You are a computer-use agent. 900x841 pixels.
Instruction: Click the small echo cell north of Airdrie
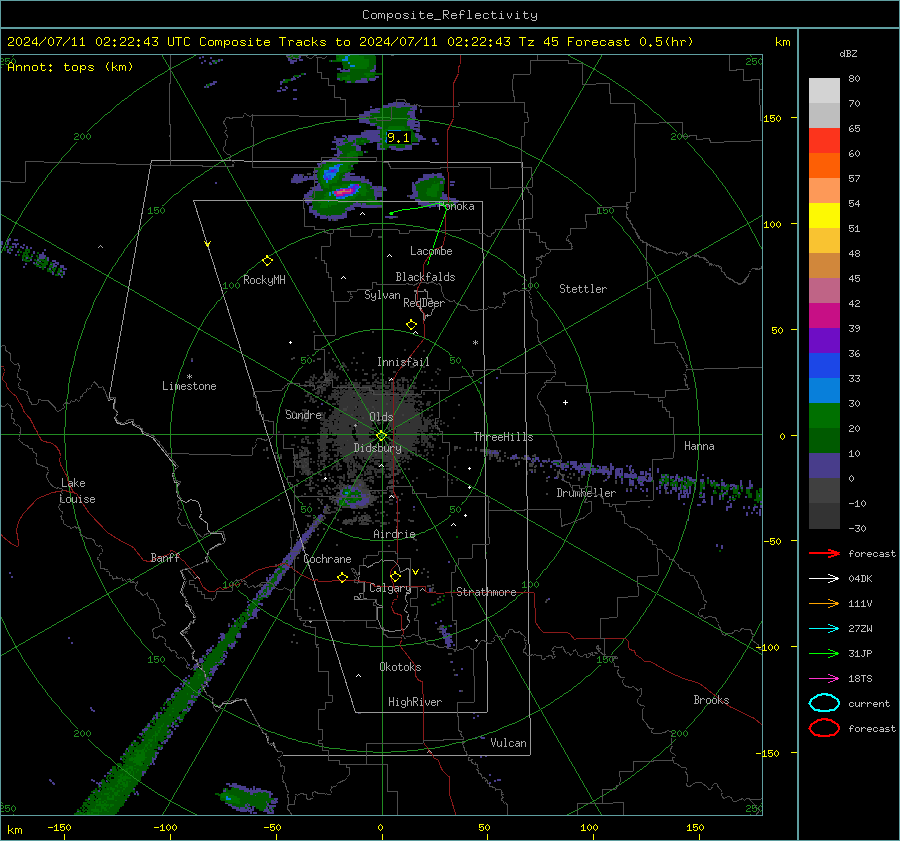point(354,495)
